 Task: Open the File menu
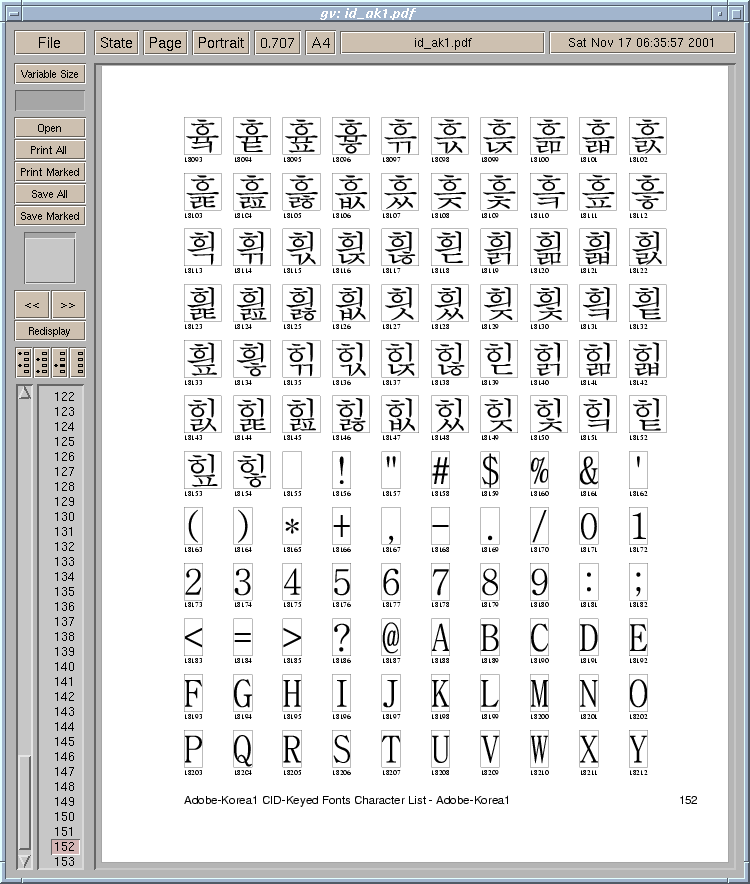tap(49, 42)
